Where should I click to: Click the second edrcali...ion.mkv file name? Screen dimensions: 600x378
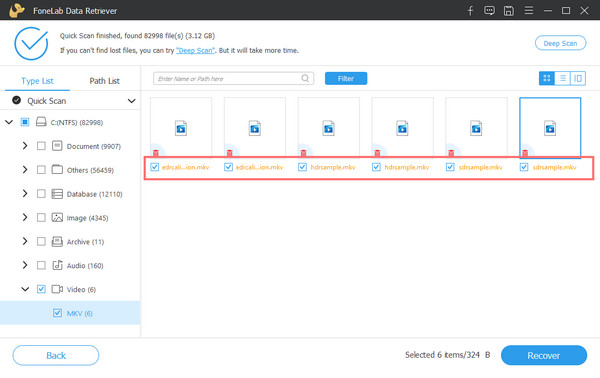click(259, 167)
